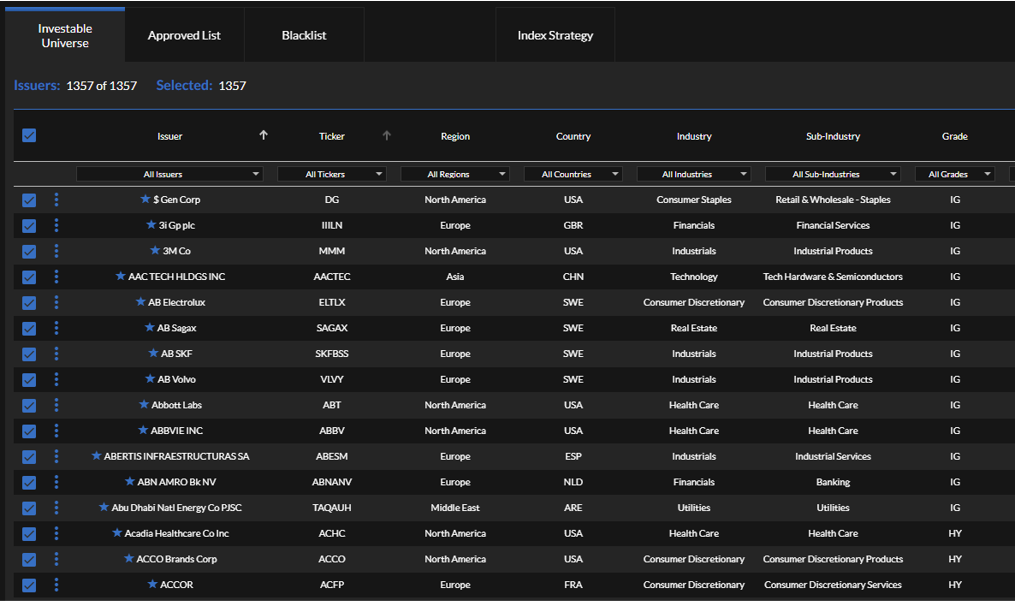The height and width of the screenshot is (601, 1015).
Task: Click the star icon next to 3M Co
Action: tap(155, 251)
